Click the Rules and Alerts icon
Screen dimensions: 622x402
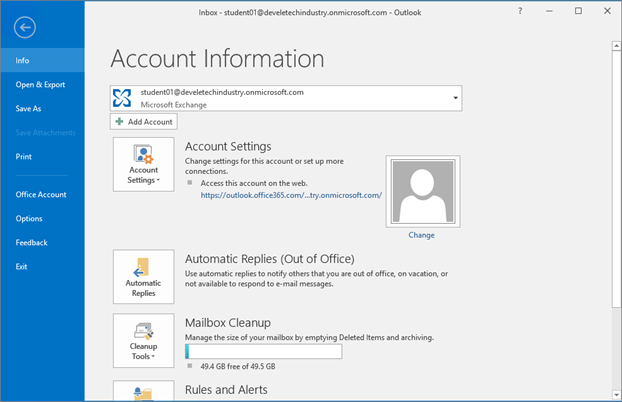[143, 392]
